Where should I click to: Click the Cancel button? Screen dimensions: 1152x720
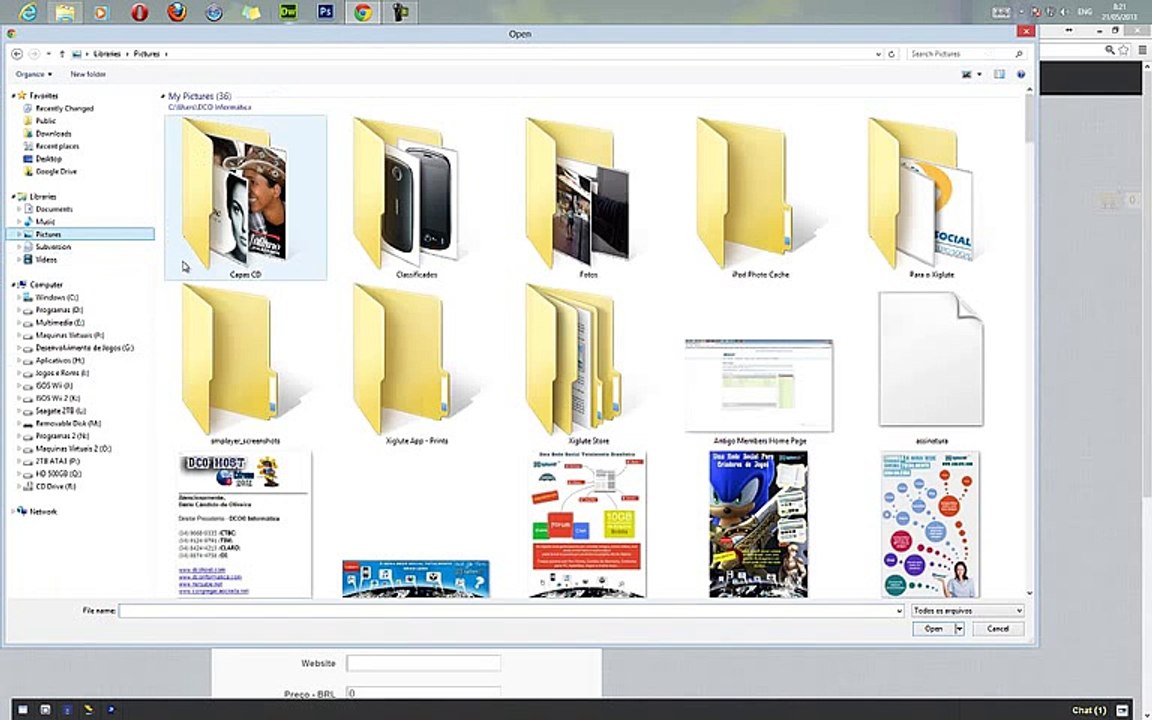click(998, 629)
